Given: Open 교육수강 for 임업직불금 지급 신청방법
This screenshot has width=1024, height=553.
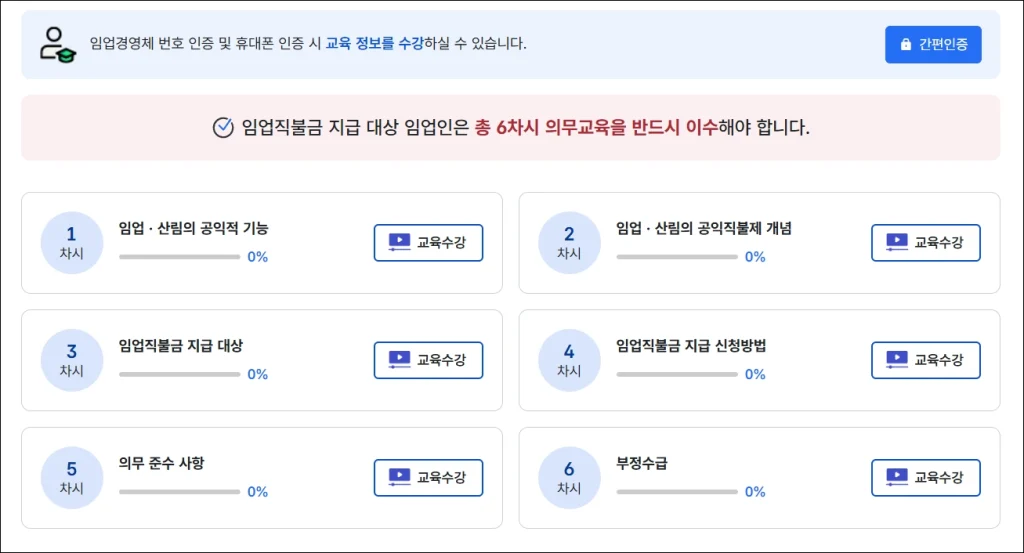Looking at the screenshot, I should coord(926,360).
